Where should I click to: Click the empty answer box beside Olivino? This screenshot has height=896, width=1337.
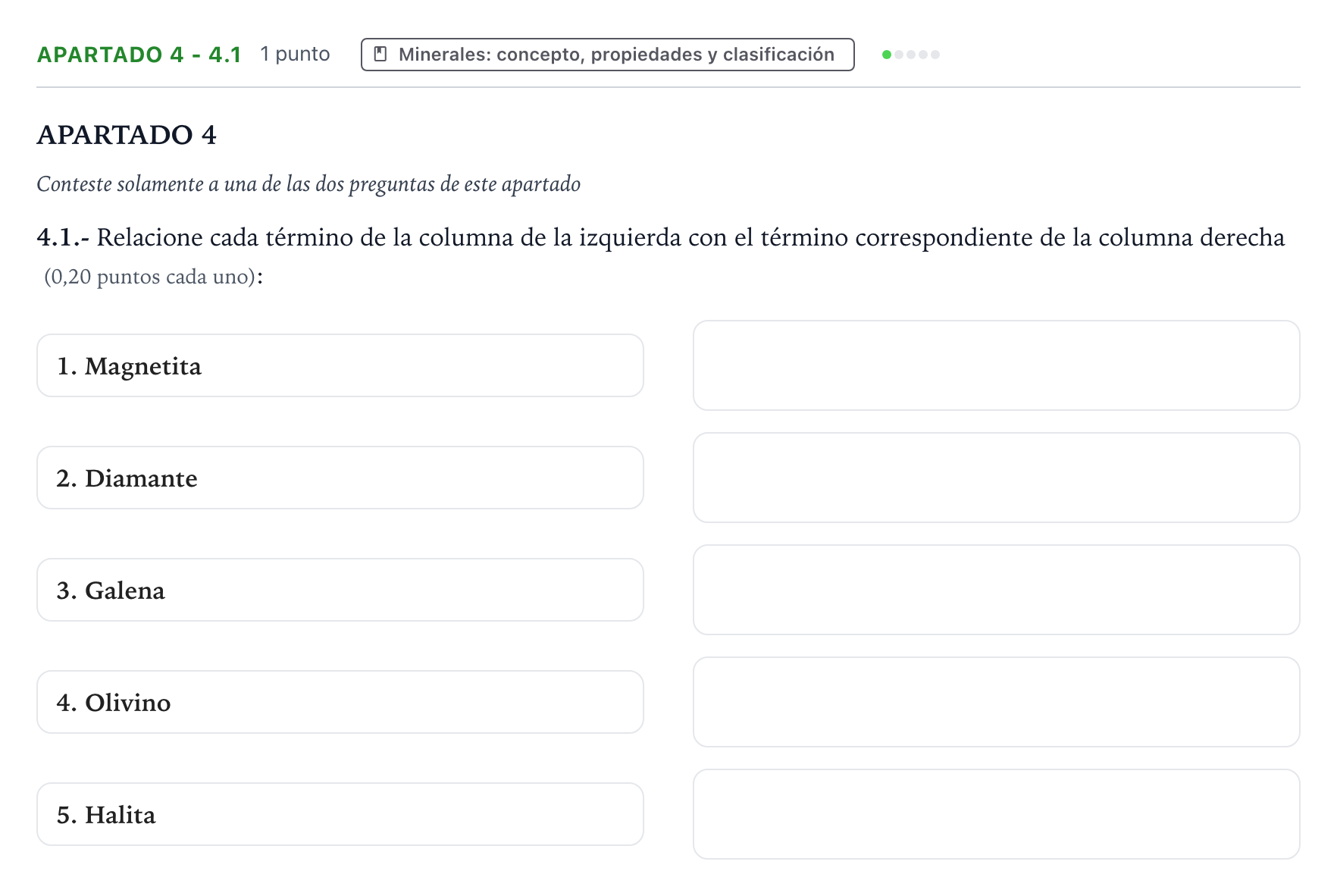coord(997,702)
